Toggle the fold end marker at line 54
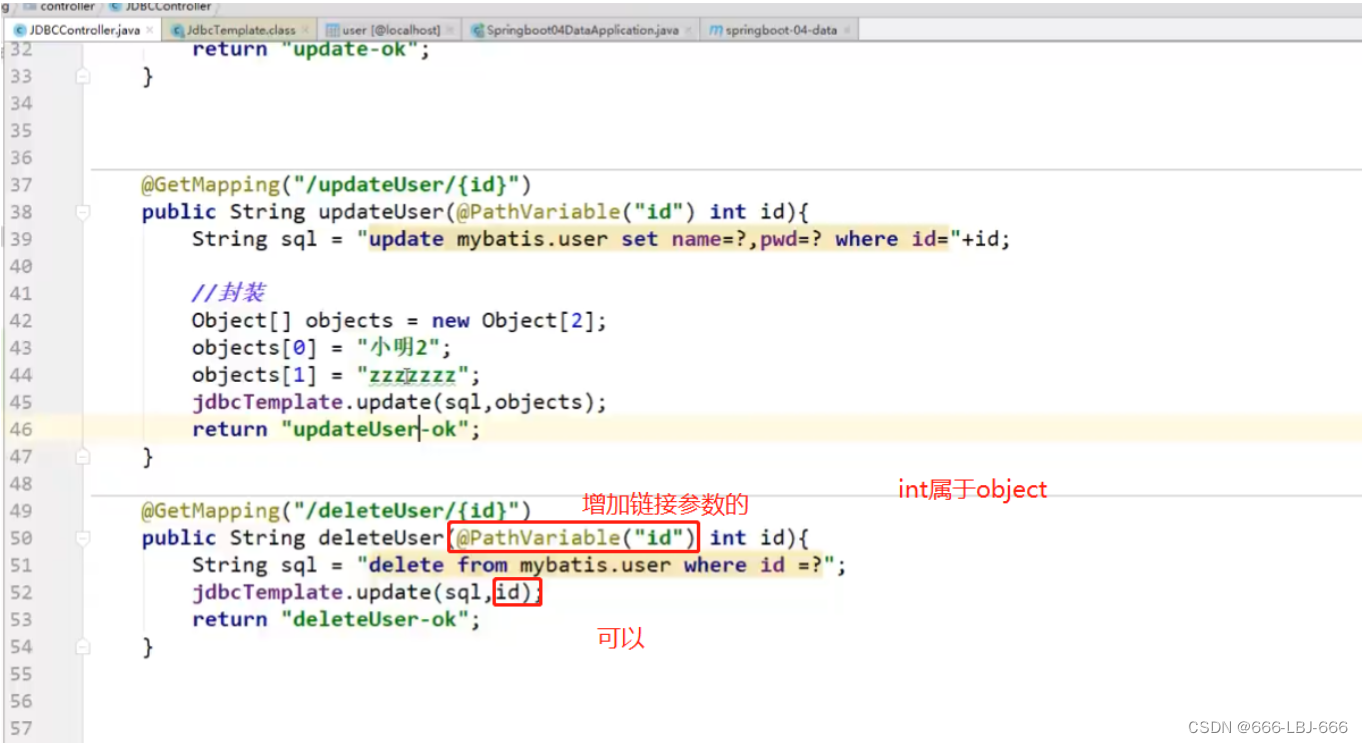The image size is (1363, 743). point(82,647)
